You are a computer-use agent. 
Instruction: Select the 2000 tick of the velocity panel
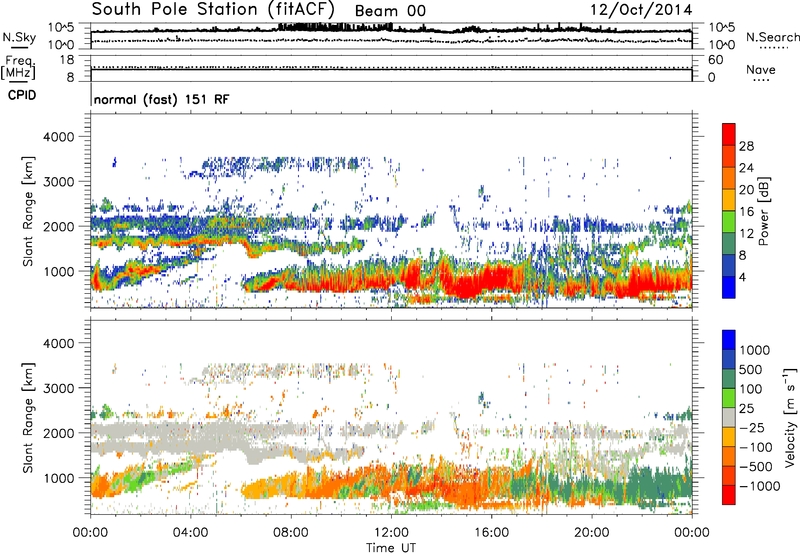(x=59, y=433)
